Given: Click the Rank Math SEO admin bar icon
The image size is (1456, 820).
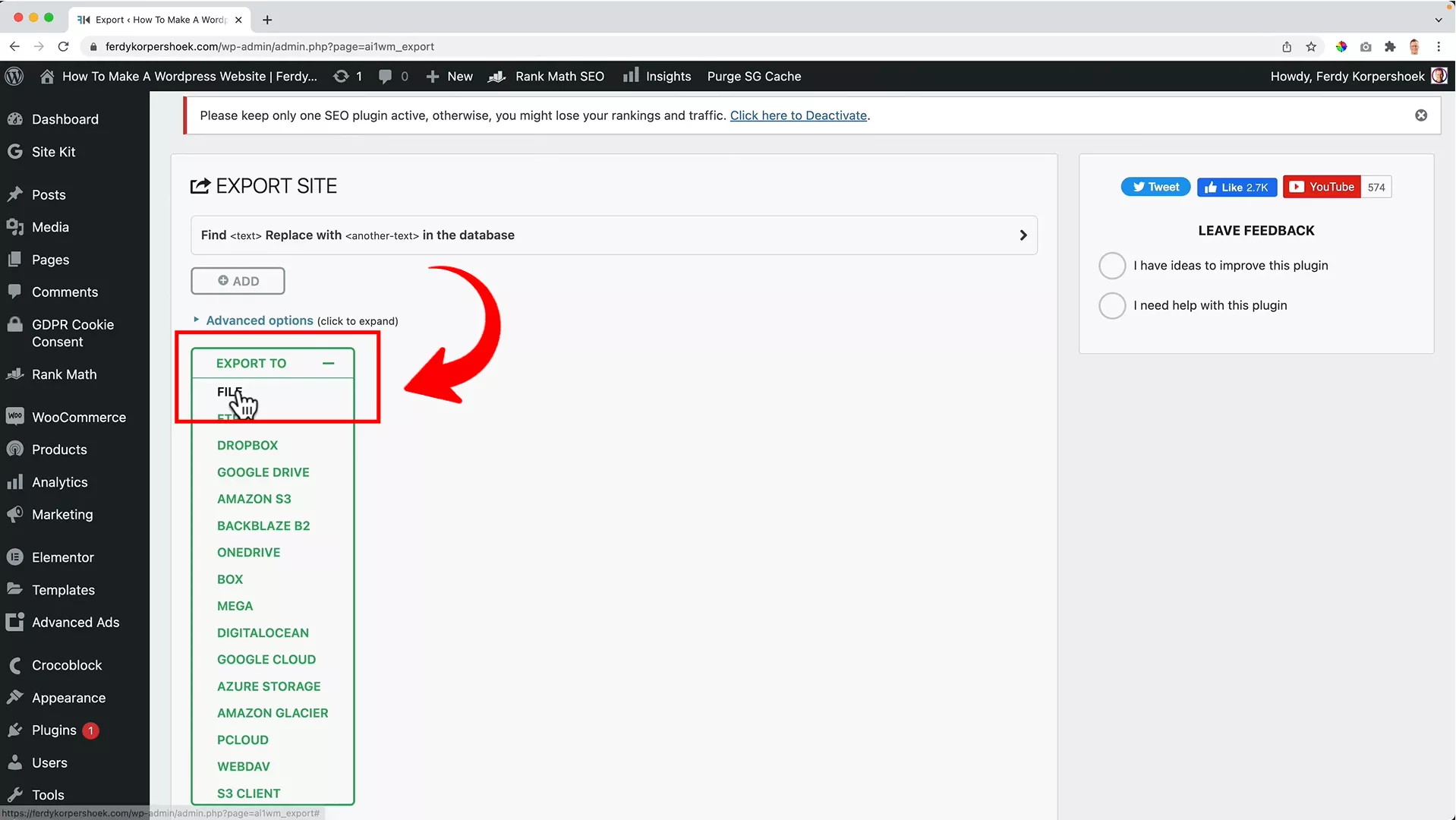Looking at the screenshot, I should pos(497,76).
